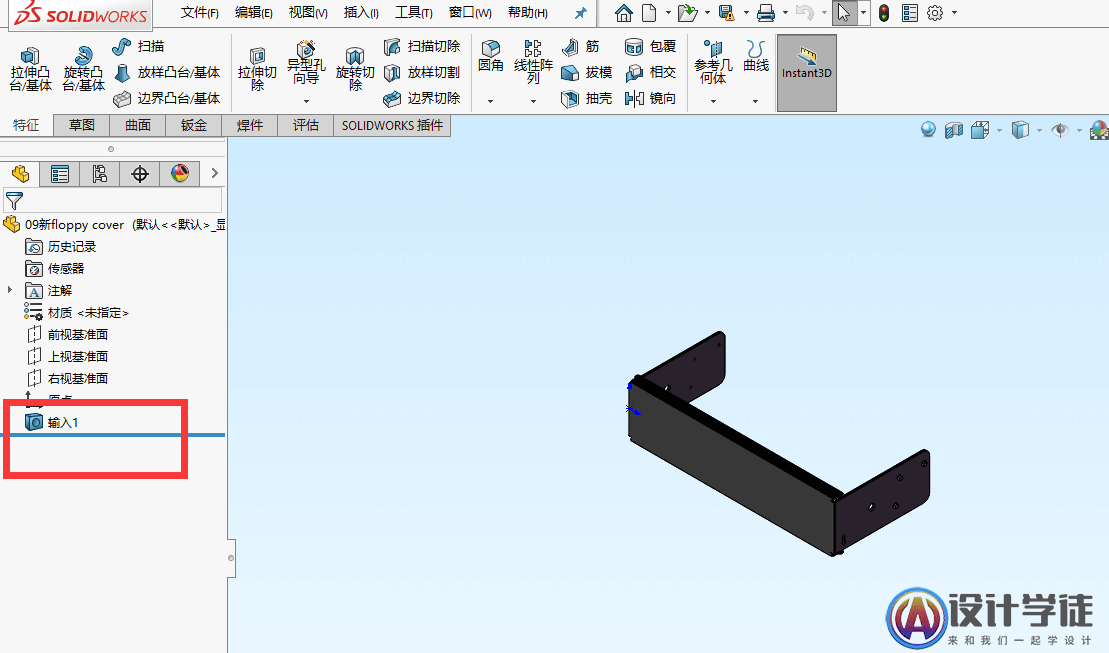Open the Edit (编辑) menu
The height and width of the screenshot is (653, 1109).
click(253, 13)
